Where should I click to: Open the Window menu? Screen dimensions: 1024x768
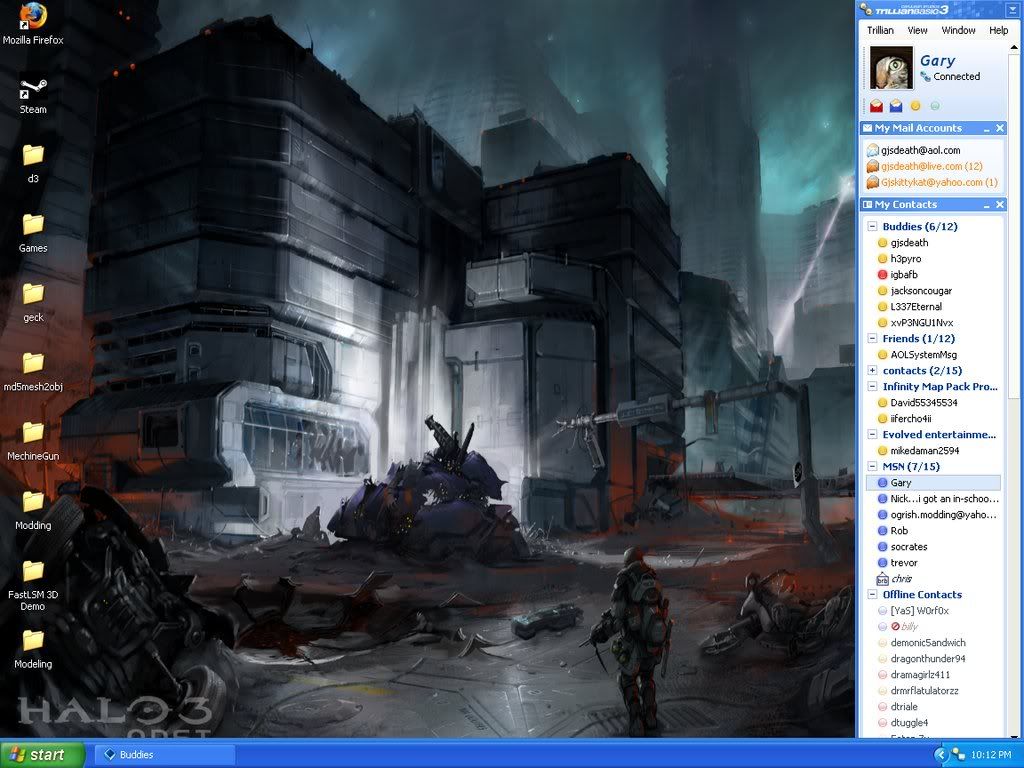click(958, 30)
